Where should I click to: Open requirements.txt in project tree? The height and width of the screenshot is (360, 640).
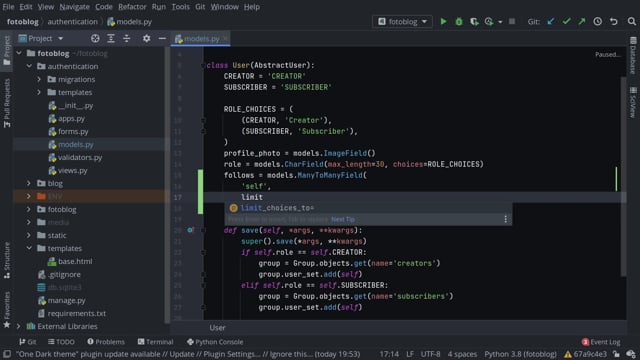(x=76, y=313)
